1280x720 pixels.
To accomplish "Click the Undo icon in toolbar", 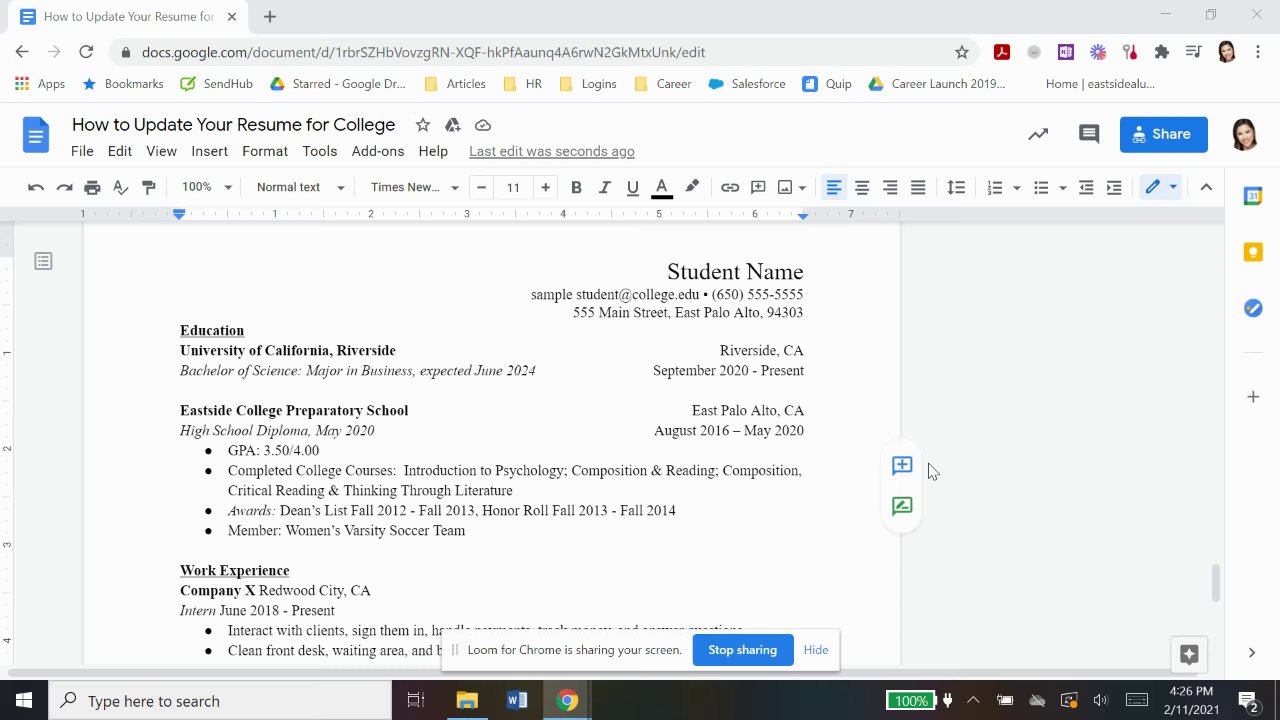I will [x=36, y=187].
